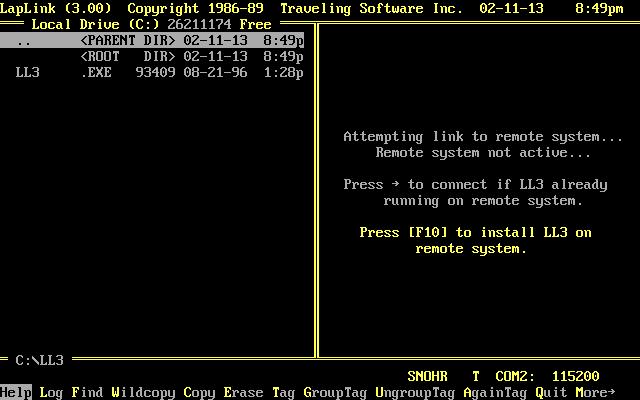The image size is (640, 400).
Task: Select Wildcopy in the command bar
Action: (x=143, y=392)
